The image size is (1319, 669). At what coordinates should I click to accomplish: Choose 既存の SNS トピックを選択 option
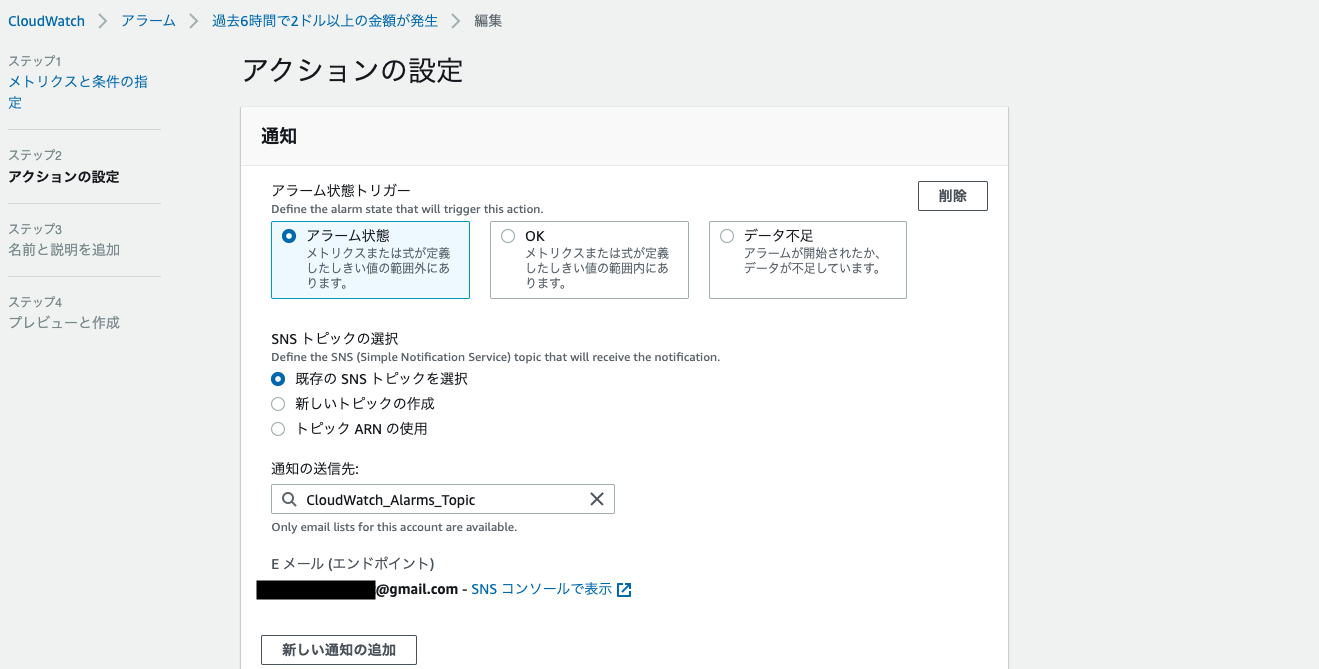tap(279, 379)
